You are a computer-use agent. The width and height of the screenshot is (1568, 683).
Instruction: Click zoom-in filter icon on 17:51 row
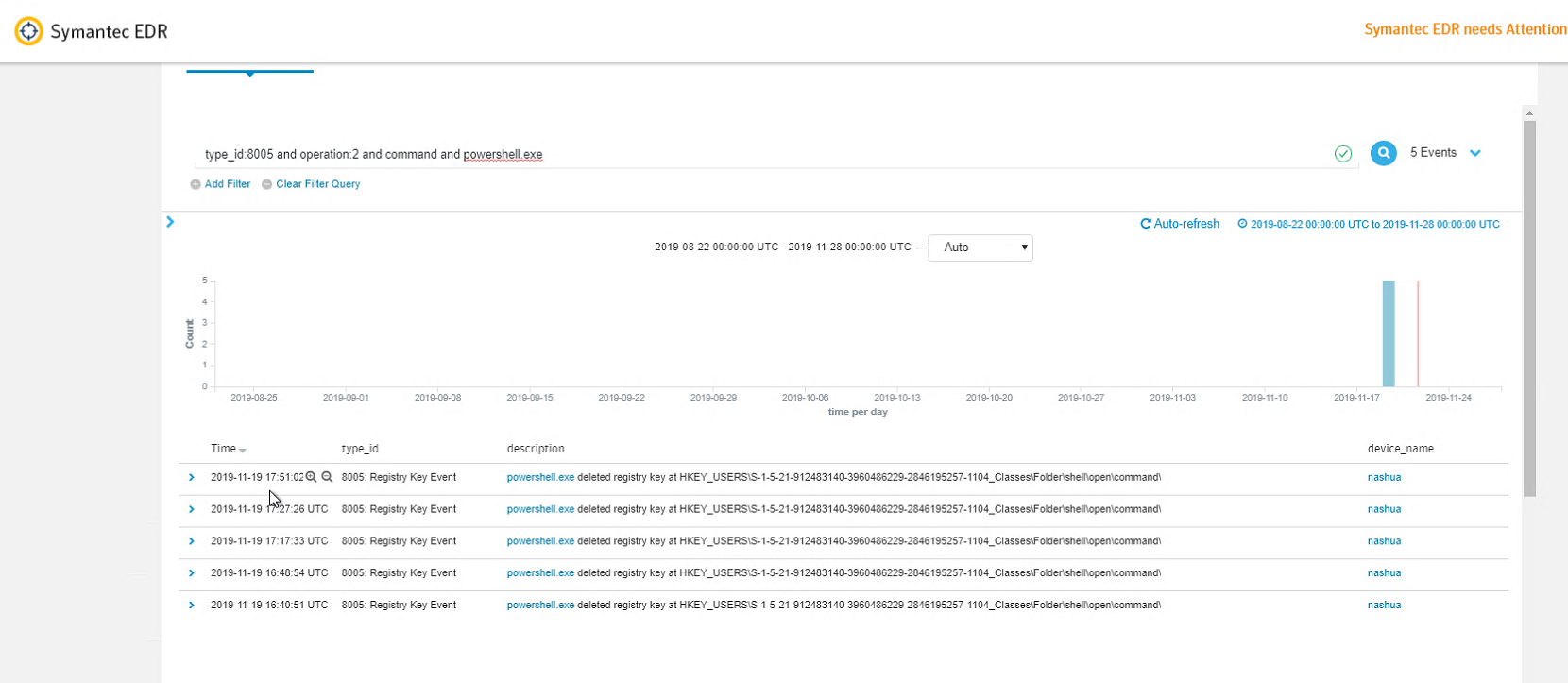click(311, 477)
